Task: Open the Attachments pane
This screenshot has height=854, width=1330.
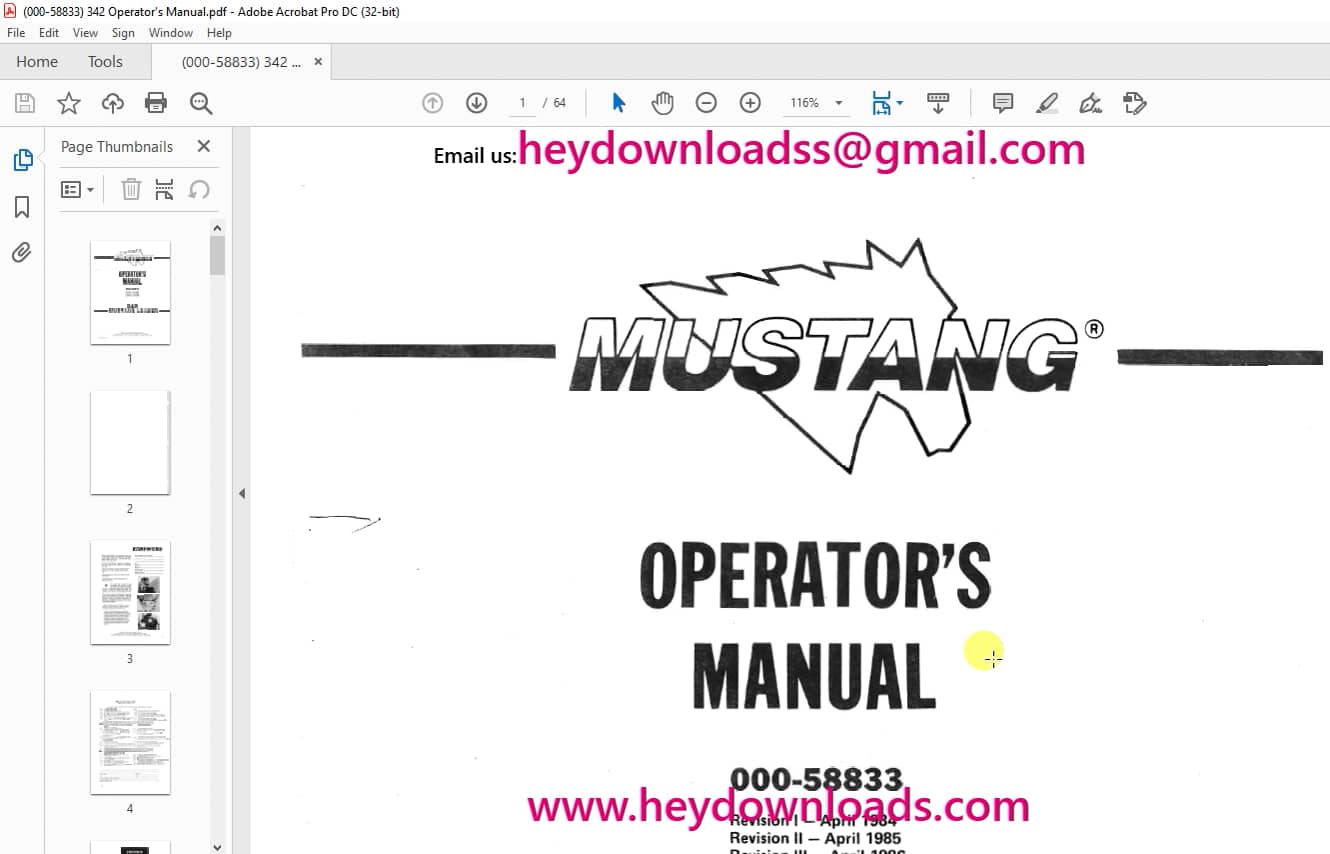Action: 22,253
